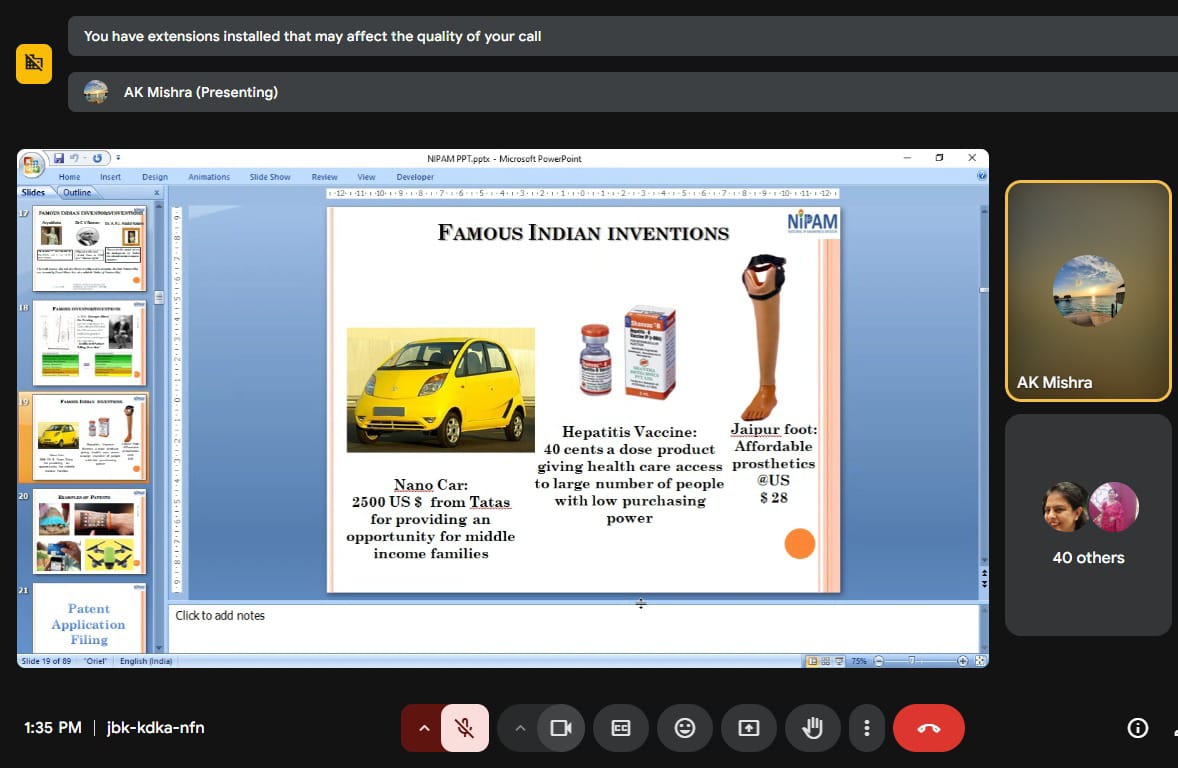The width and height of the screenshot is (1178, 768).
Task: Click the Nano Car description text
Action: (x=430, y=519)
